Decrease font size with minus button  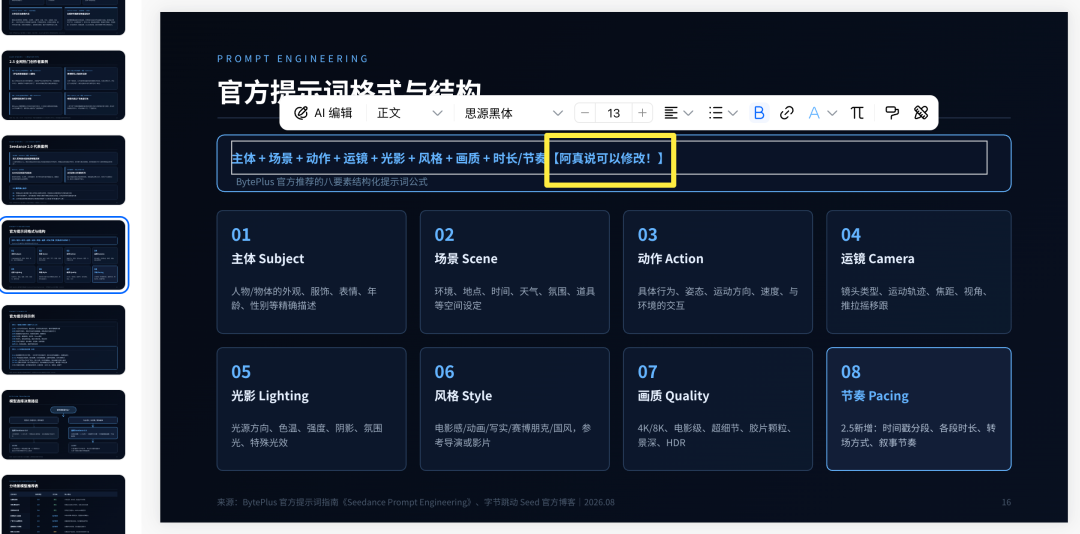click(585, 113)
